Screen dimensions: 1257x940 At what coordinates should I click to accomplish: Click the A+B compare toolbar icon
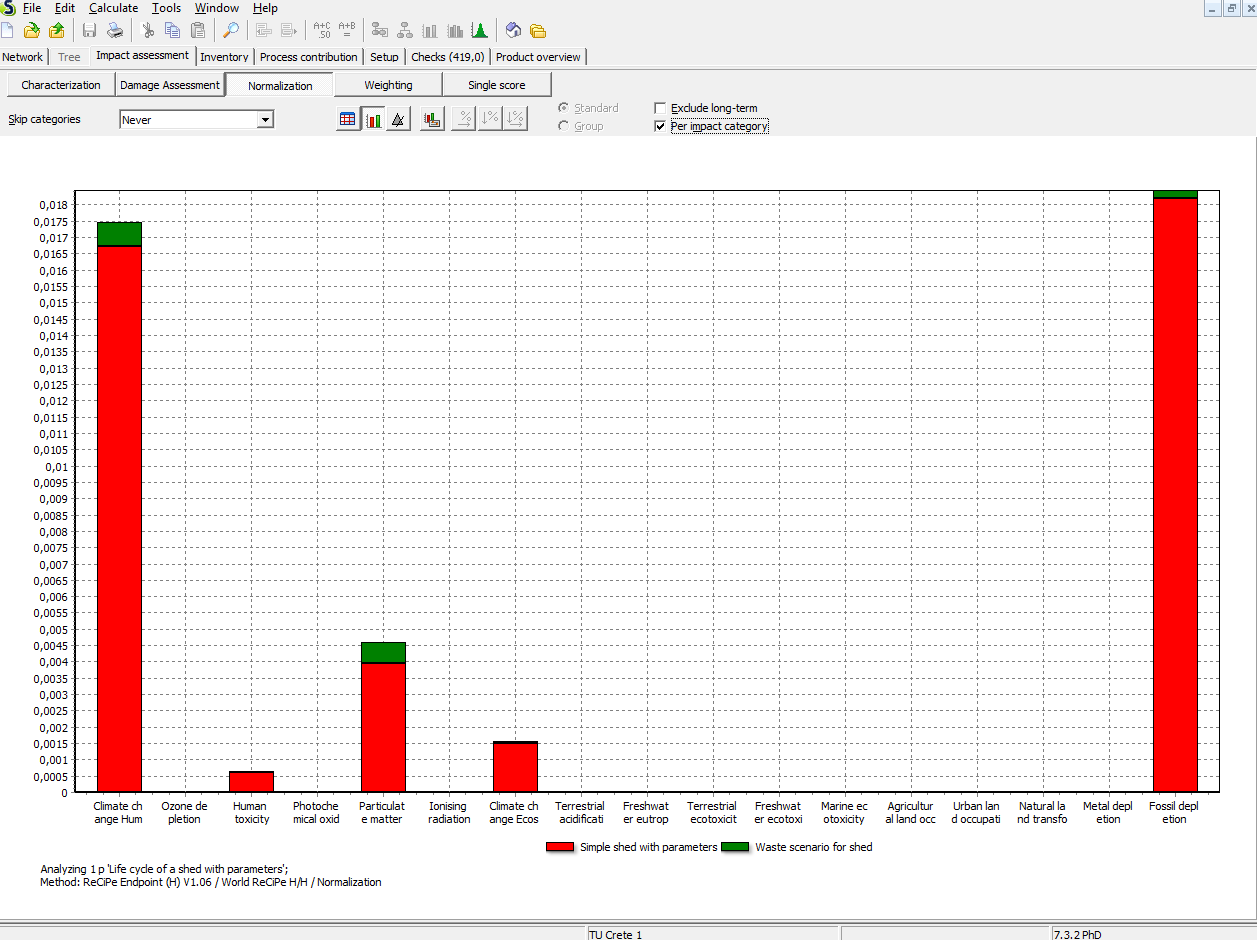(x=347, y=30)
